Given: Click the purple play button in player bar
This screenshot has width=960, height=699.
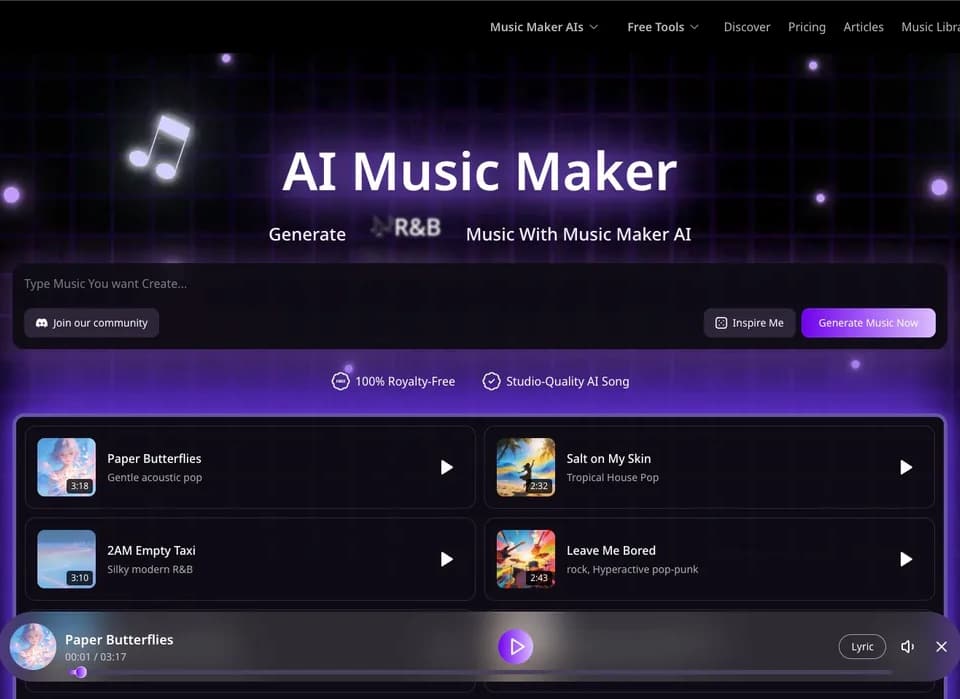Looking at the screenshot, I should 516,646.
